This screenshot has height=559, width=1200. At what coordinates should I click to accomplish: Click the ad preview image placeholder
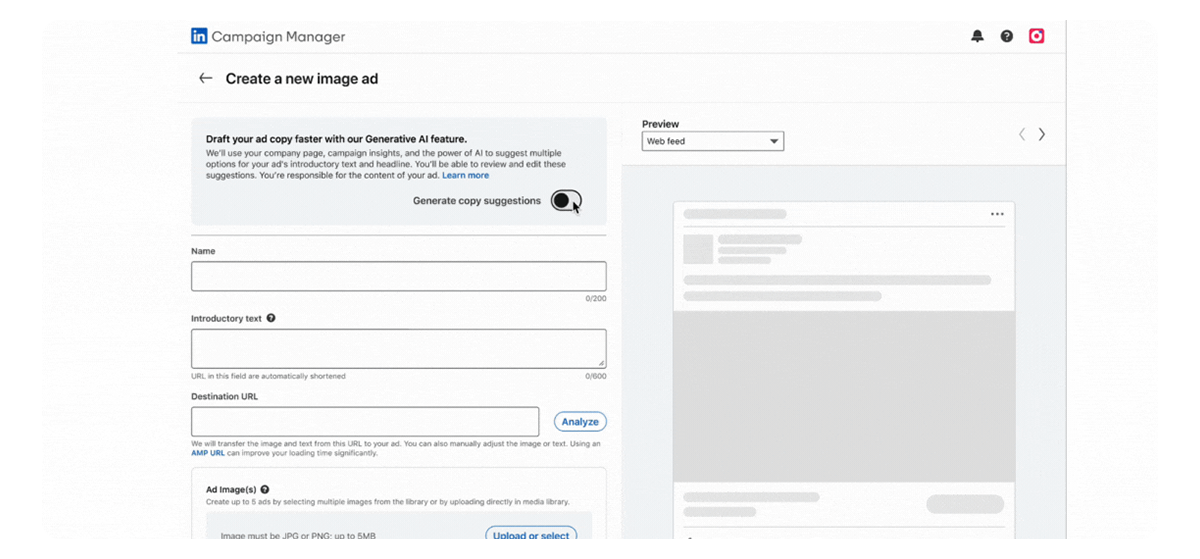[x=844, y=396]
